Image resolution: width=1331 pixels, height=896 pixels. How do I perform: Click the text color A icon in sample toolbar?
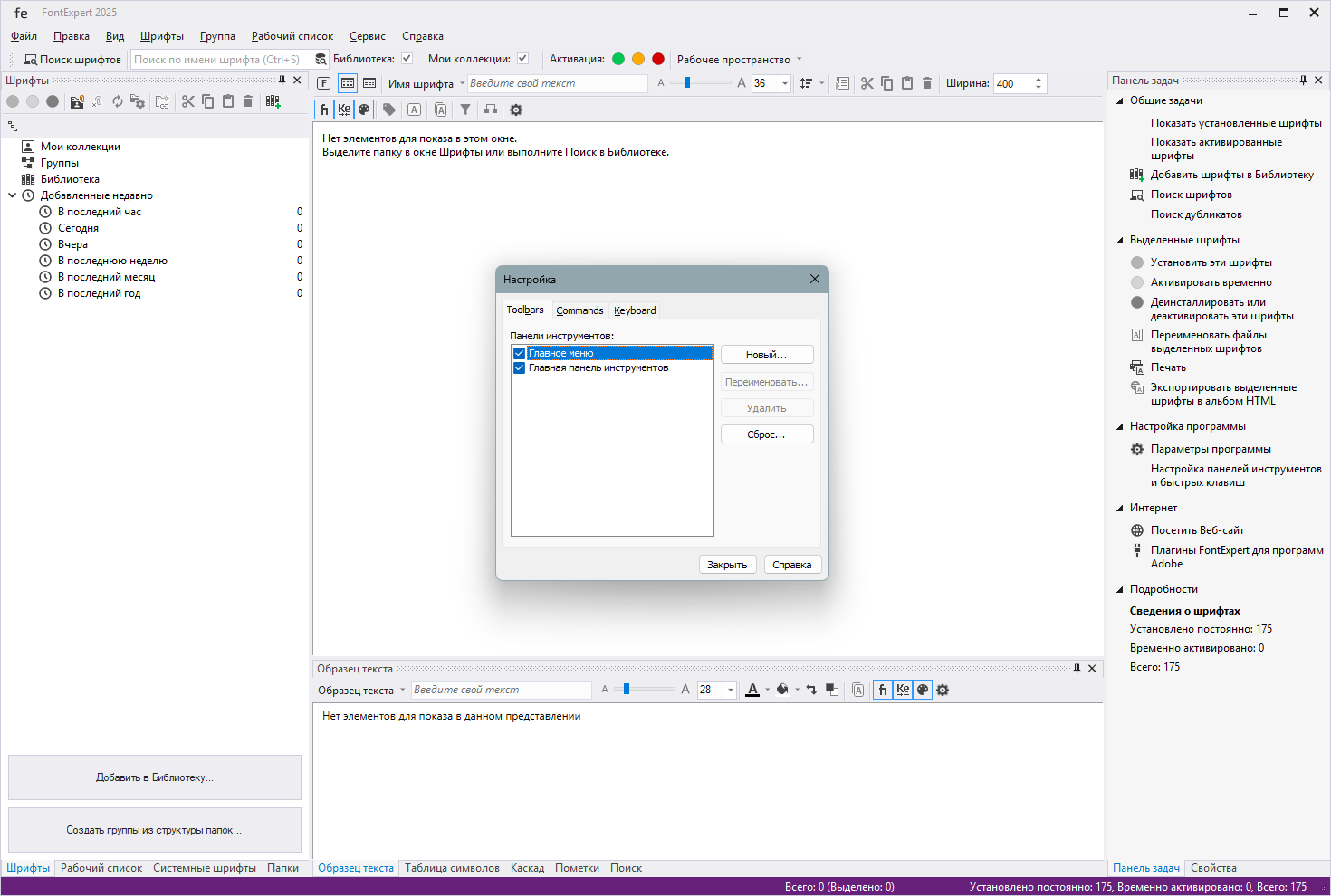(x=752, y=690)
